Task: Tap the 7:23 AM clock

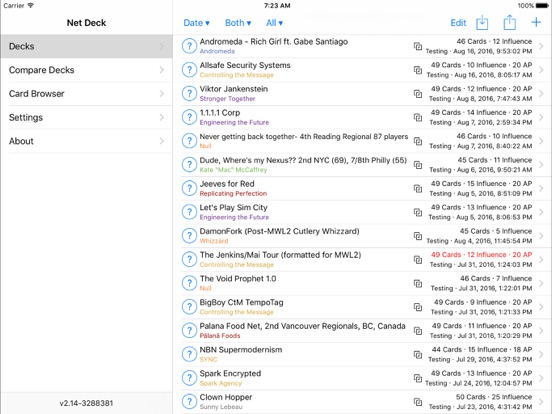Action: pyautogui.click(x=277, y=6)
